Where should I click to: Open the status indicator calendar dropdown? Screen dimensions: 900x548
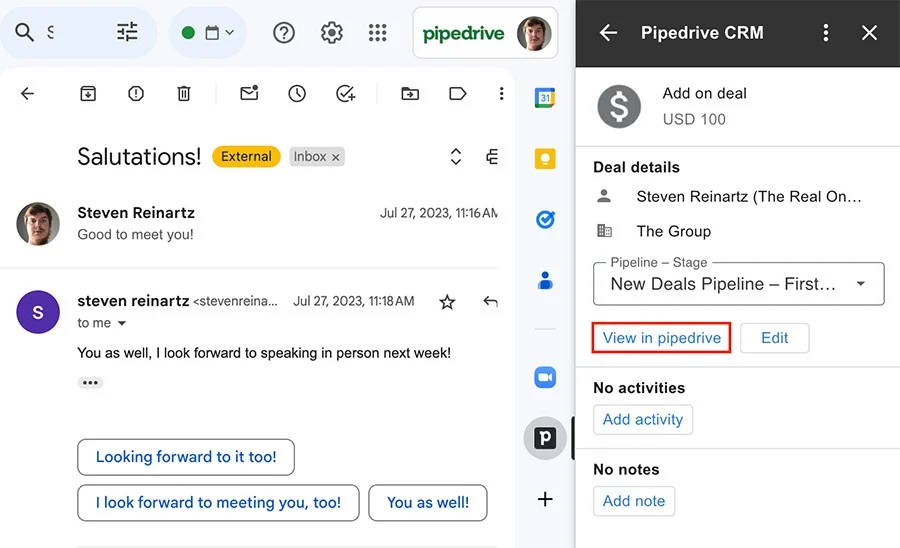coord(208,33)
